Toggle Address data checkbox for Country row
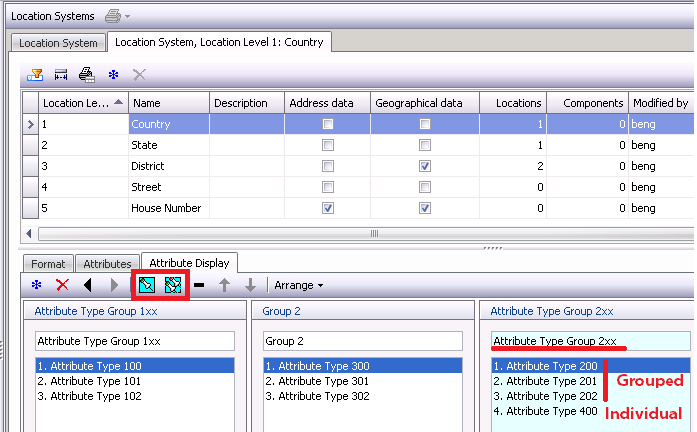The height and width of the screenshot is (432, 697). 328,124
